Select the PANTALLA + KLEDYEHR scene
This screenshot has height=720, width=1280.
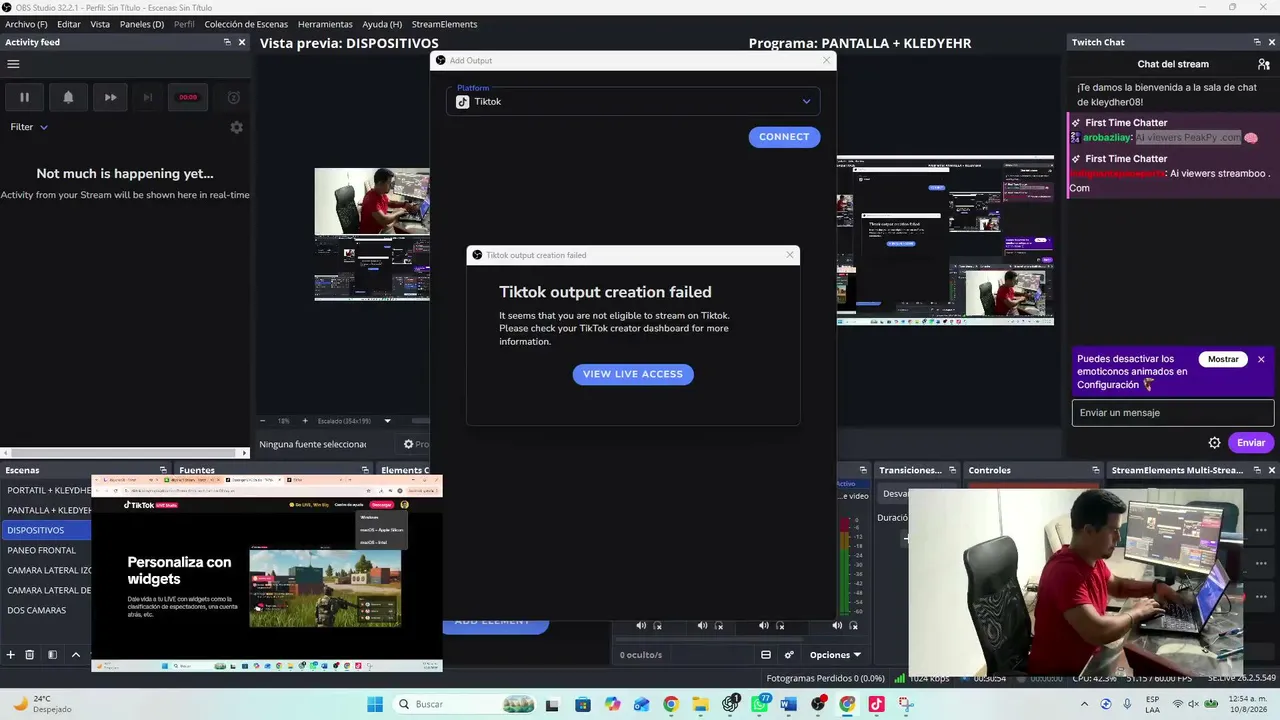tap(47, 510)
